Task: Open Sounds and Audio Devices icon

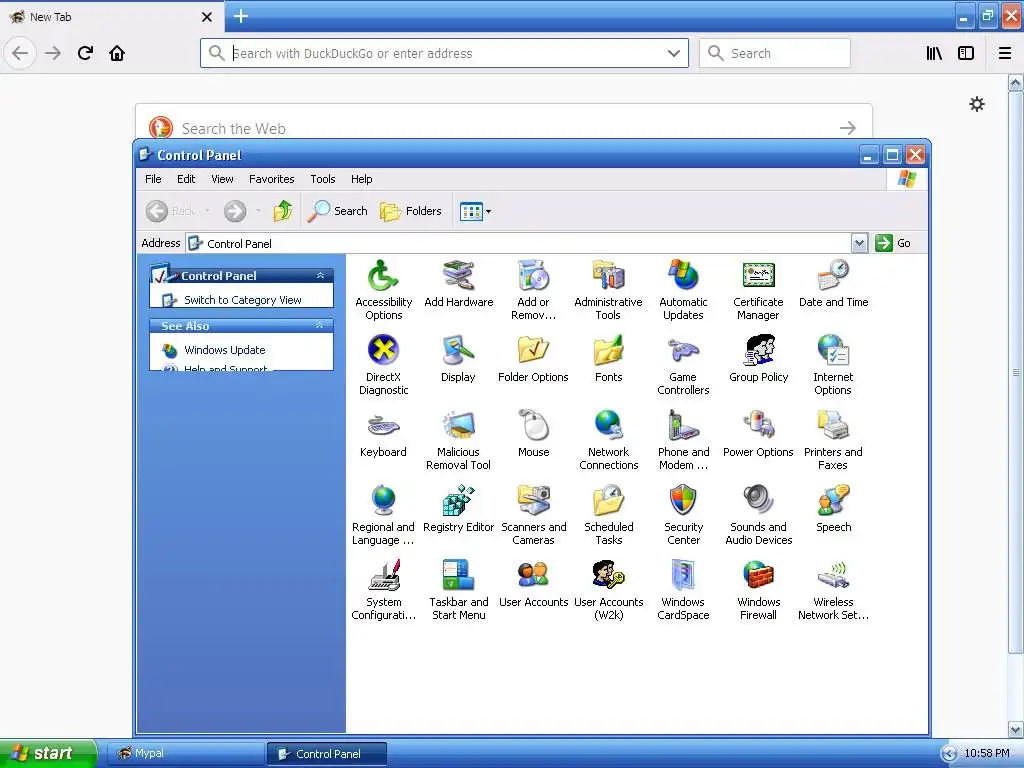Action: coord(758,515)
